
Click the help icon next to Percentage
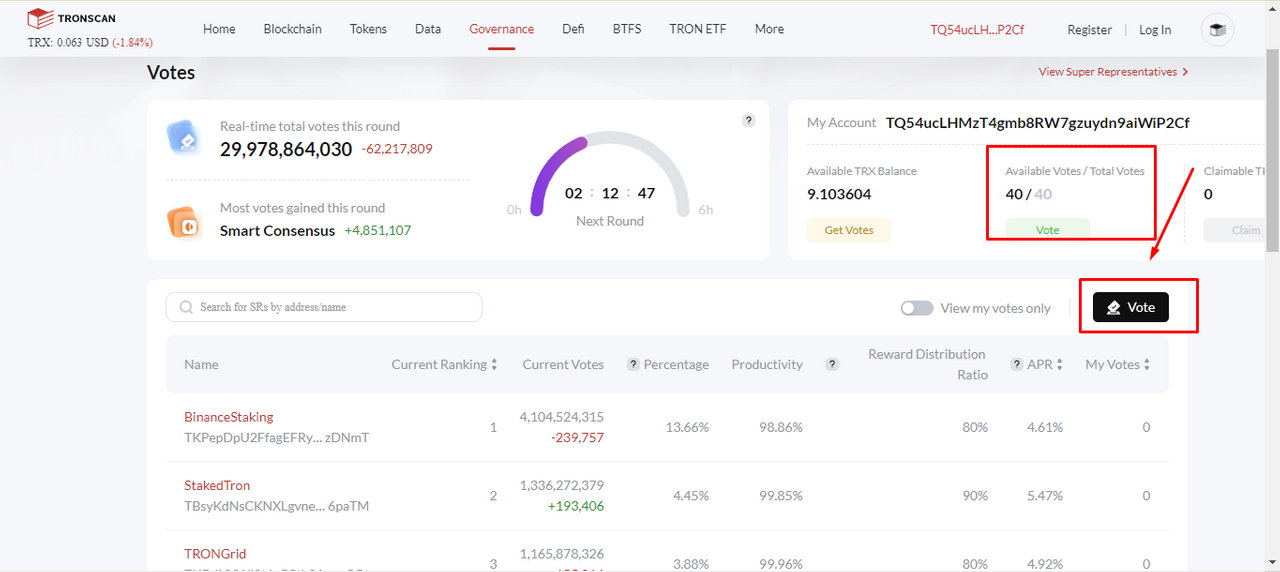coord(633,364)
